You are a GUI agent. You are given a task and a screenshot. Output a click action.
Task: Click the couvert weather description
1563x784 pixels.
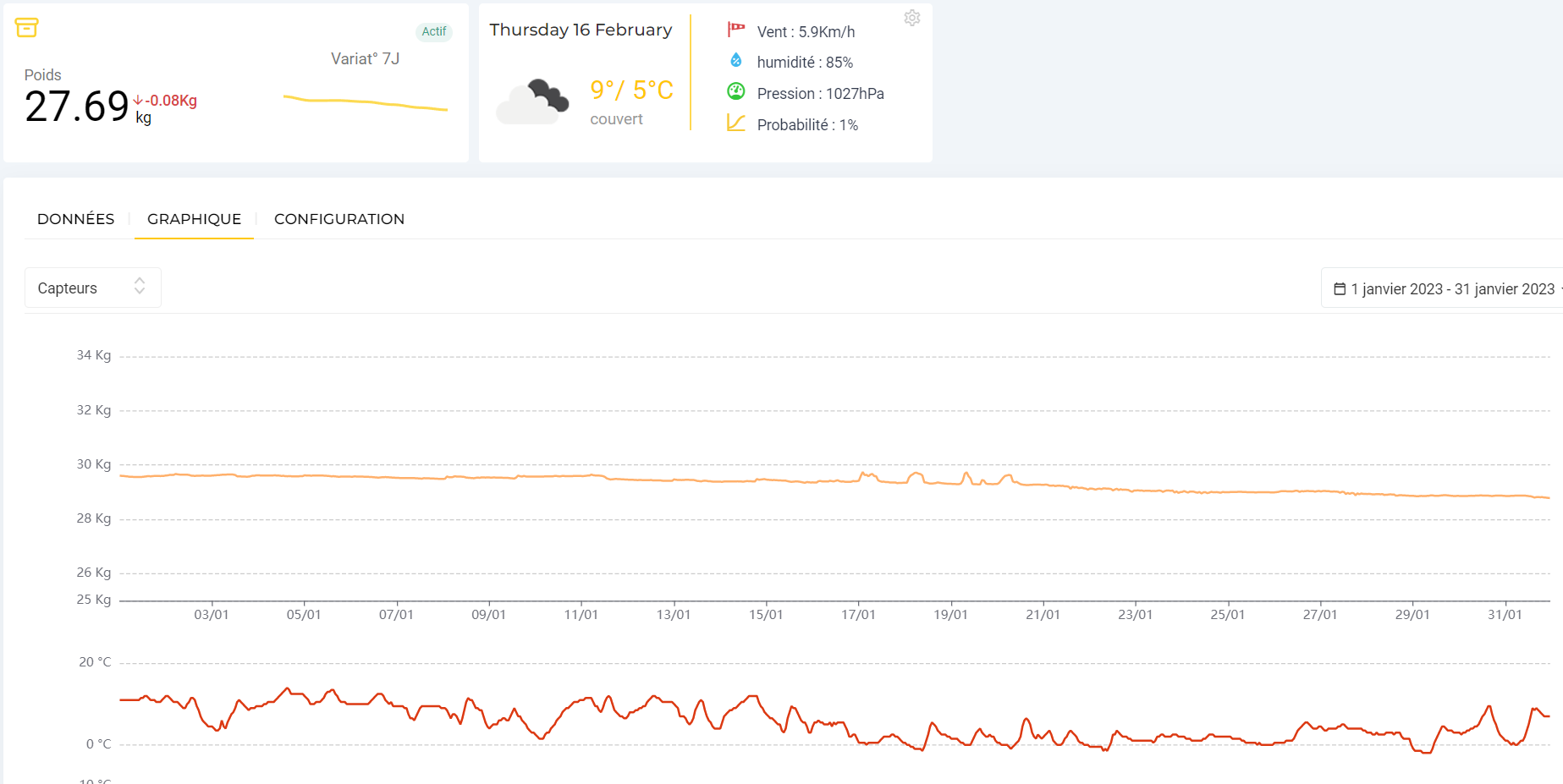(616, 119)
